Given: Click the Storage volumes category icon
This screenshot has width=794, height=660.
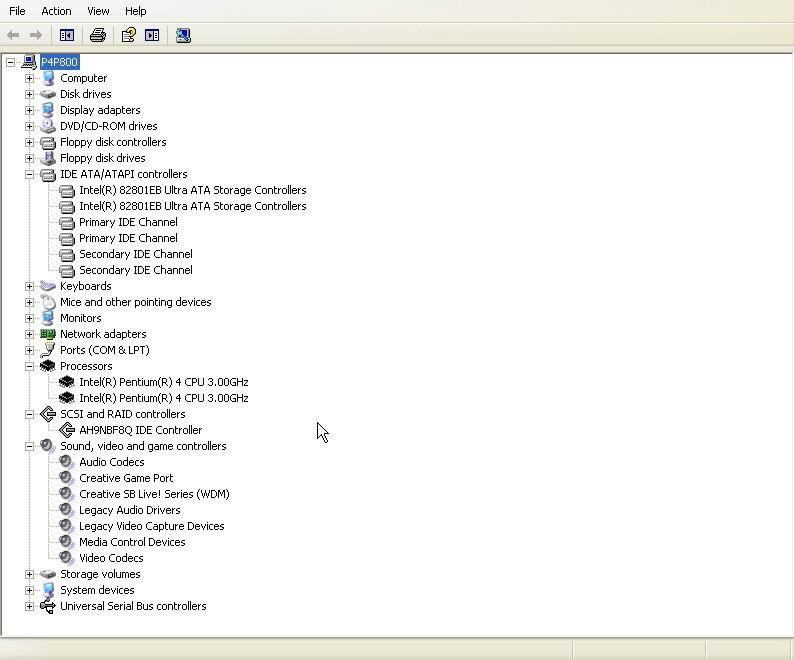Looking at the screenshot, I should (48, 574).
